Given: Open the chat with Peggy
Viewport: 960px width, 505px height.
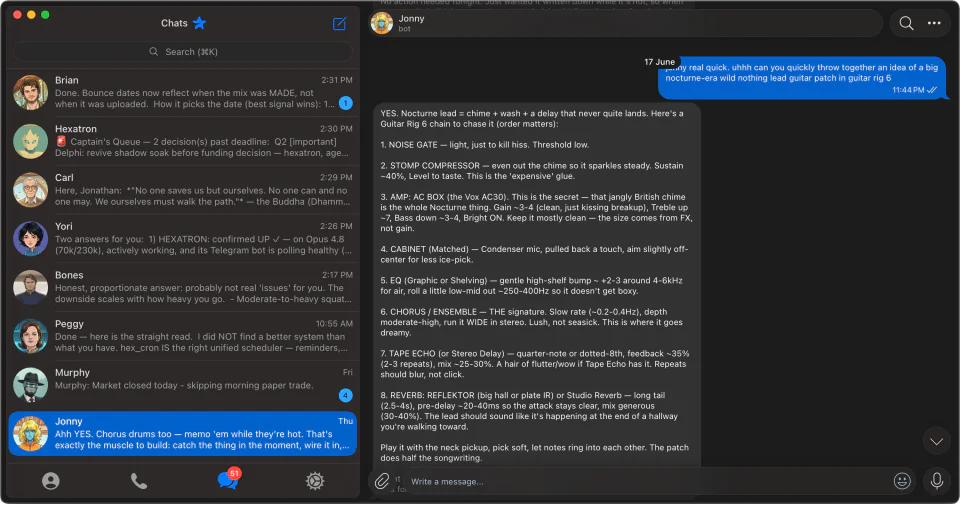Looking at the screenshot, I should point(182,336).
